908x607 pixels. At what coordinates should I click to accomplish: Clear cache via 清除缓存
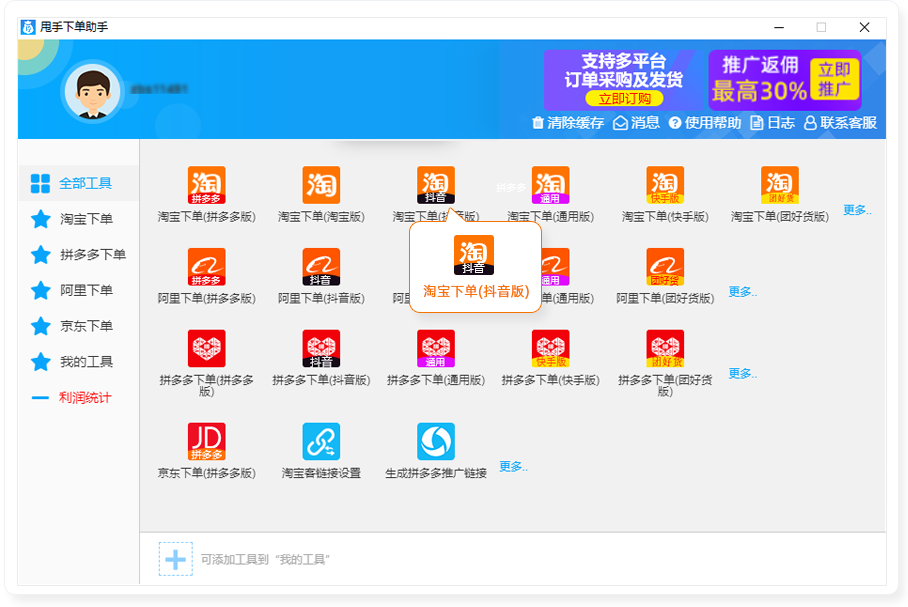[568, 123]
